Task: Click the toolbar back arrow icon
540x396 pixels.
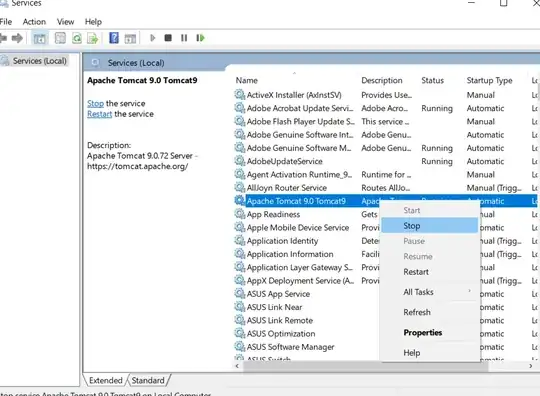Action: pos(3,38)
